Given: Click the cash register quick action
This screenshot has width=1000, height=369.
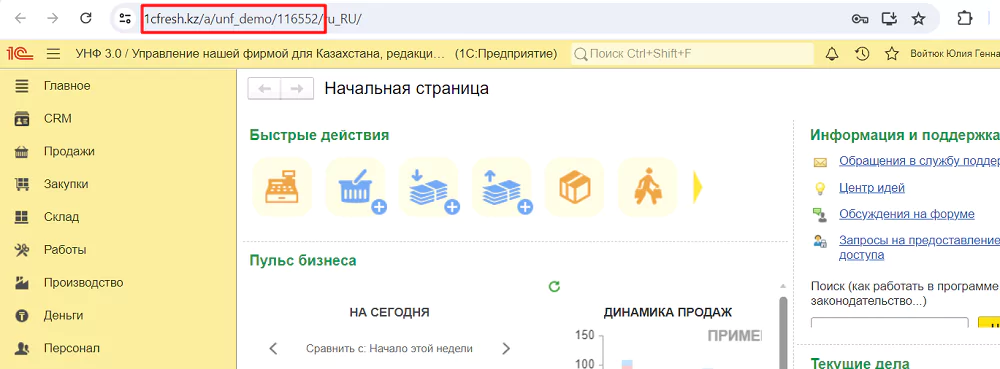Looking at the screenshot, I should click(x=283, y=187).
